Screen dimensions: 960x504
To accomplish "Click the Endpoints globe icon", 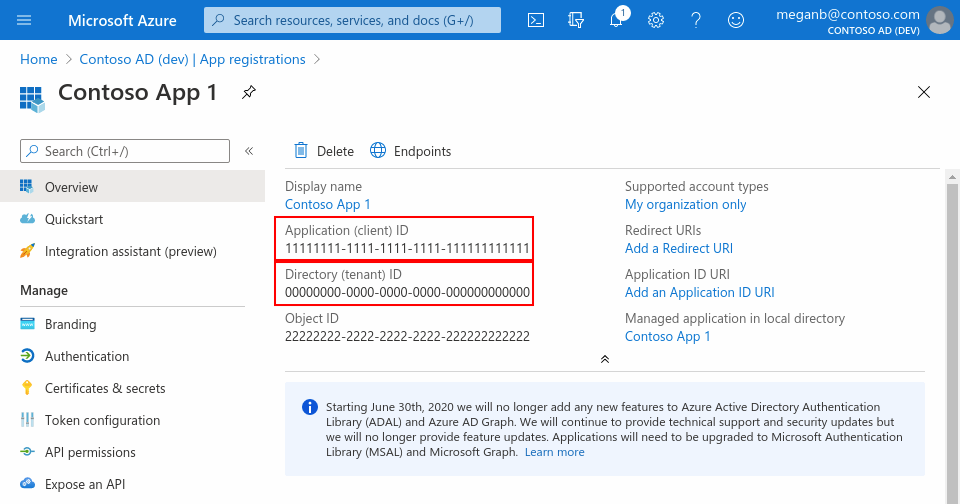I will [x=378, y=150].
